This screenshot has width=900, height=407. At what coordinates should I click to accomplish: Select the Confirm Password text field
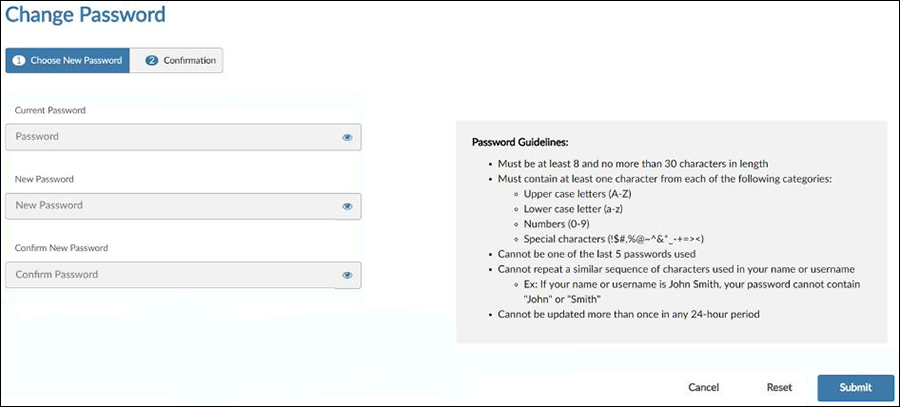(x=183, y=275)
